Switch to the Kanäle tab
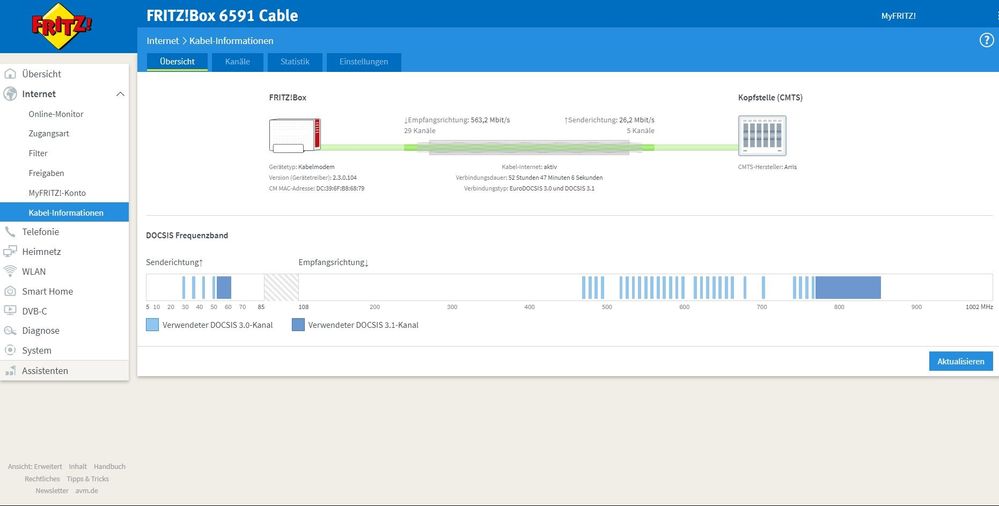The image size is (999, 506). [238, 62]
